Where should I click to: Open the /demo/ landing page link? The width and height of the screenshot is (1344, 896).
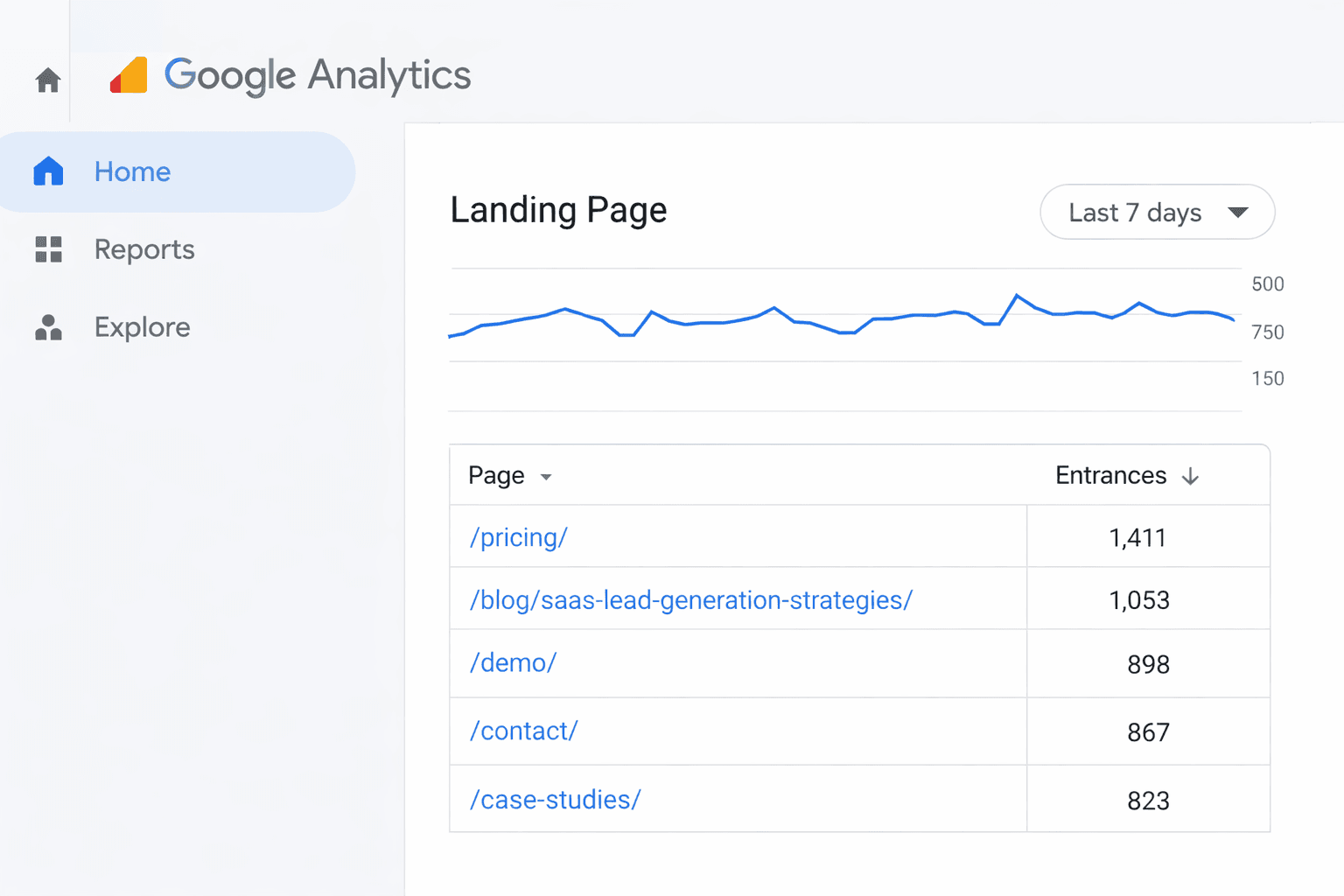[513, 663]
